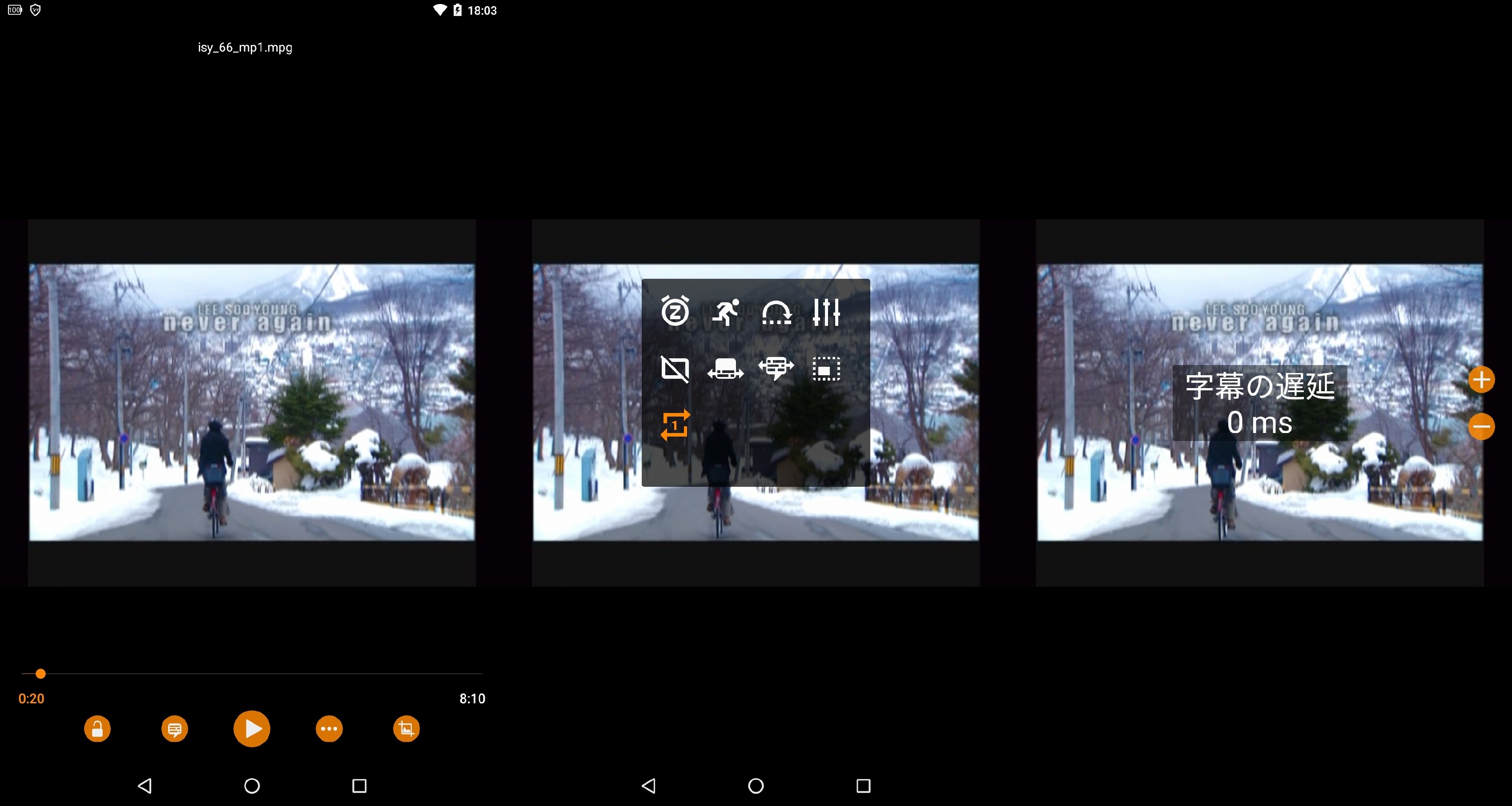Click the orange seek bar handle
The width and height of the screenshot is (1512, 806).
[40, 674]
